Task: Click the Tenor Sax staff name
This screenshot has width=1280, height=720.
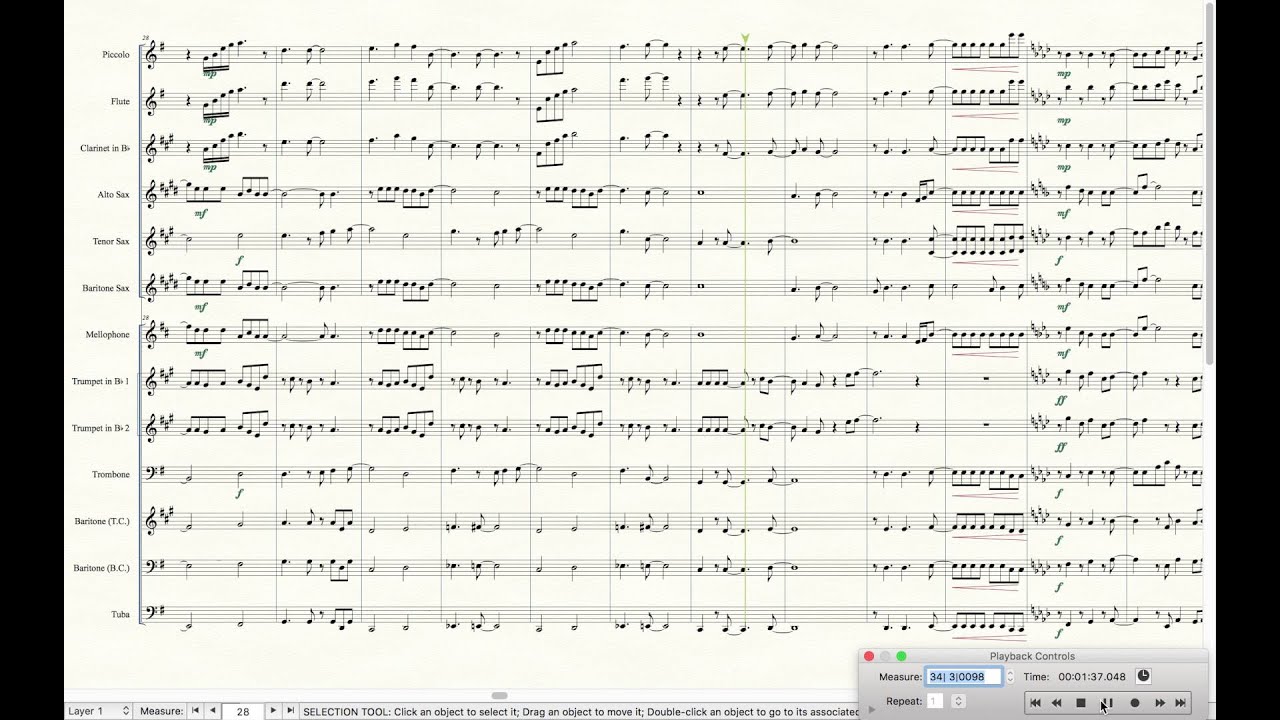Action: (110, 241)
